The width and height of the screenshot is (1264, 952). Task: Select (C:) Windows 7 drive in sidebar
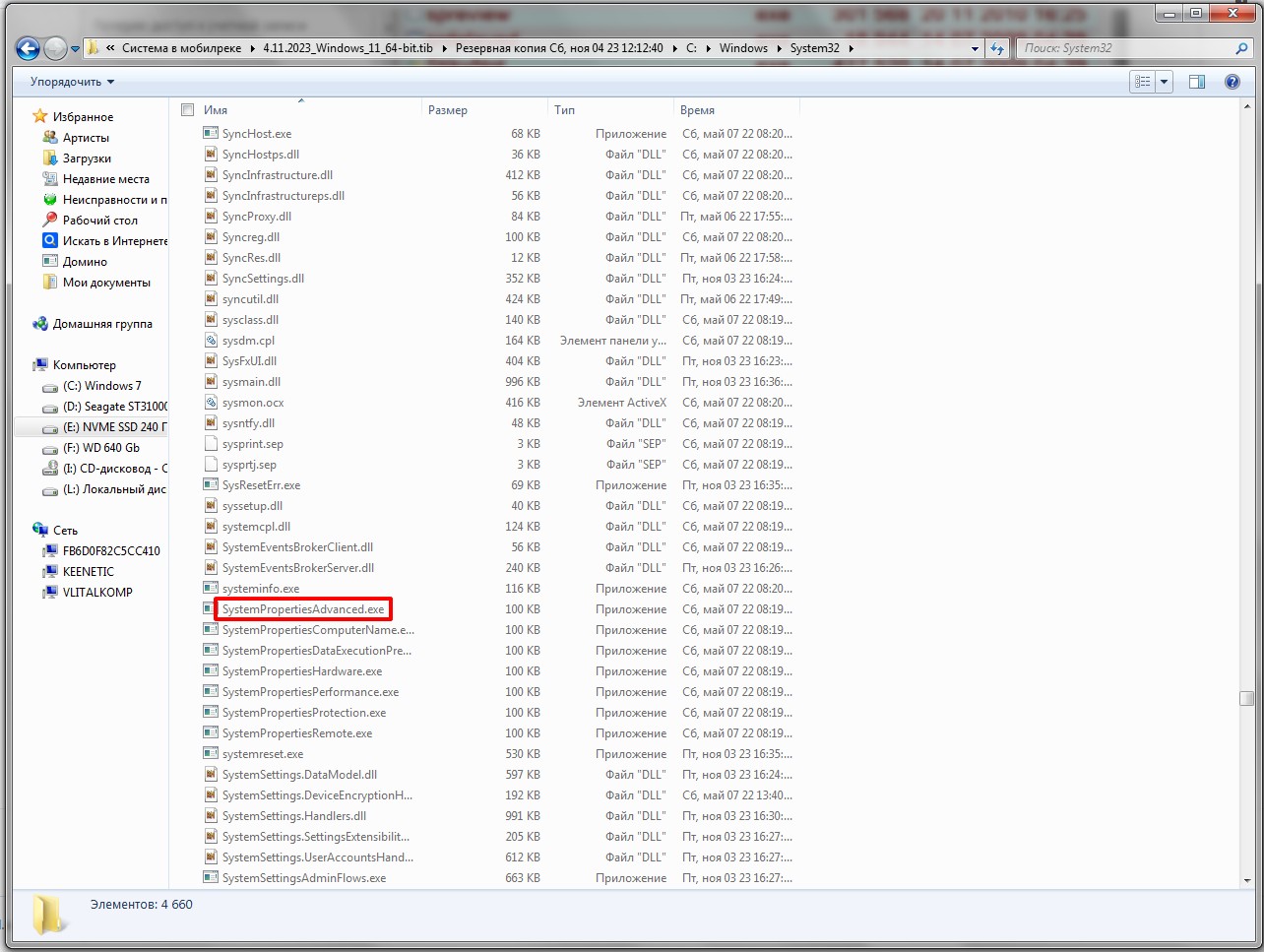point(101,386)
